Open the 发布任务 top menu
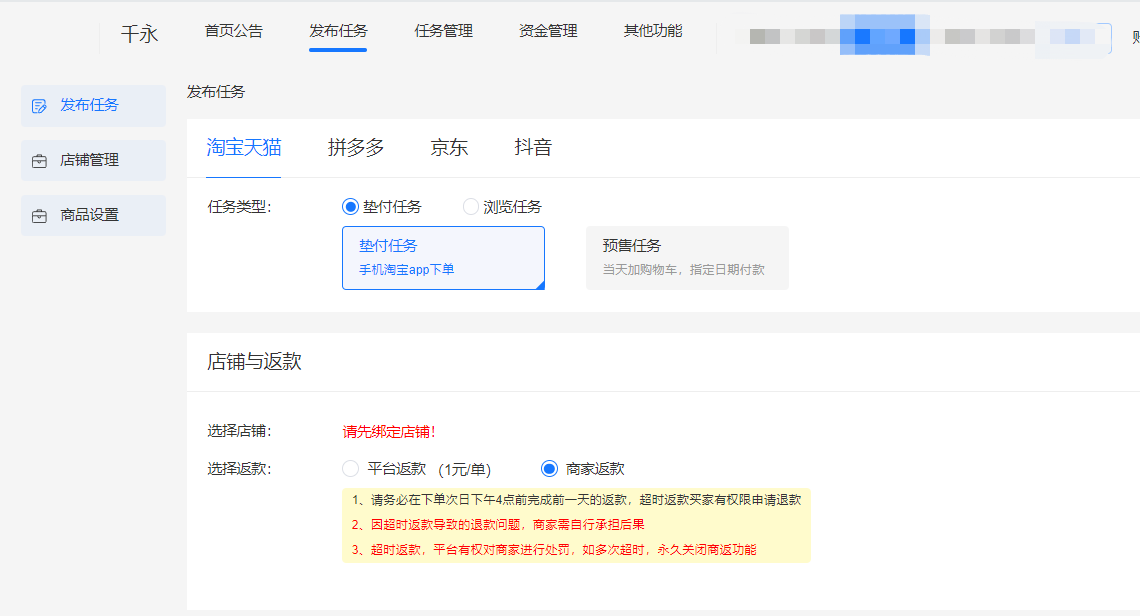This screenshot has height=616, width=1140. pos(338,31)
